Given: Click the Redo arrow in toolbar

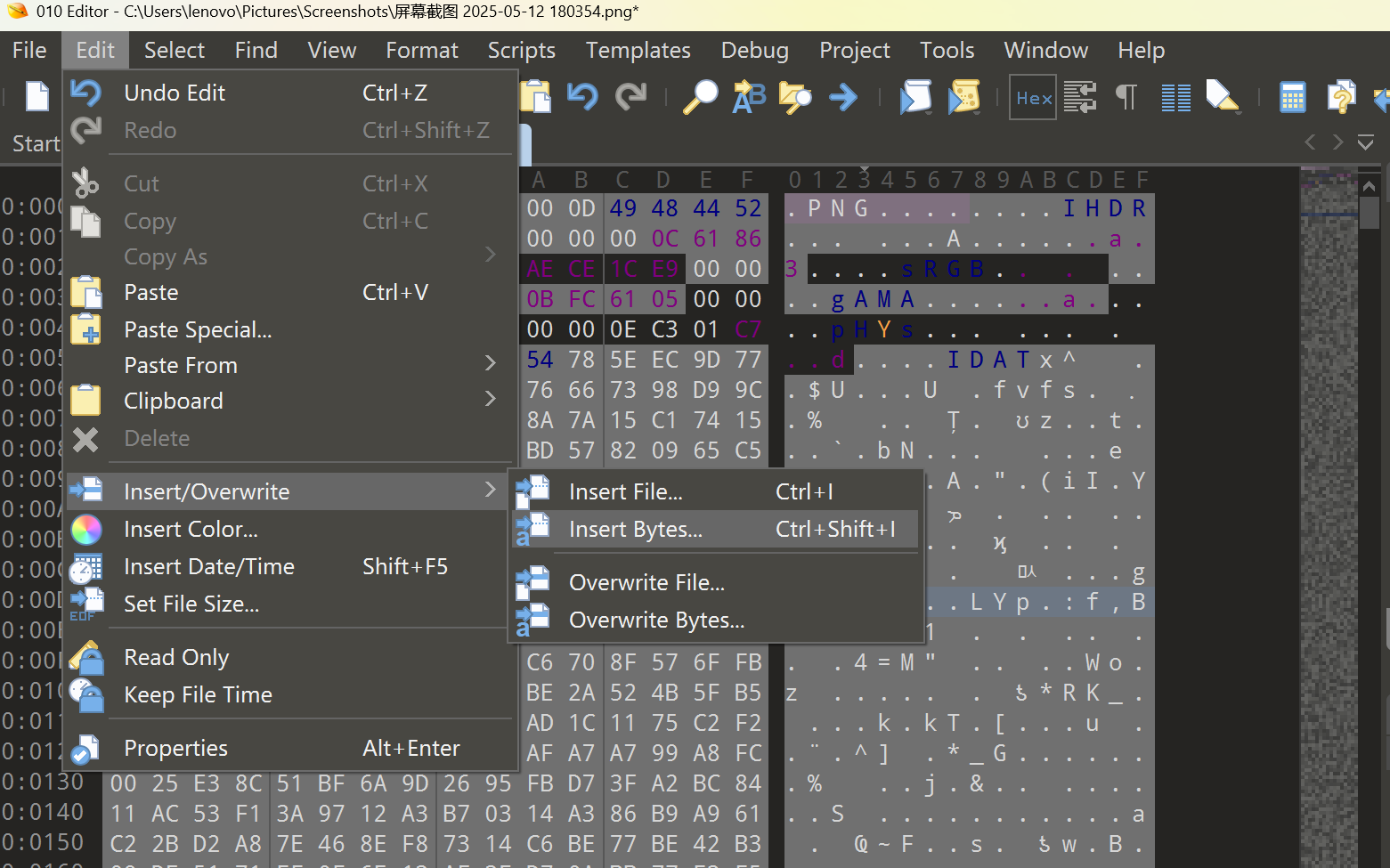Looking at the screenshot, I should point(631,96).
